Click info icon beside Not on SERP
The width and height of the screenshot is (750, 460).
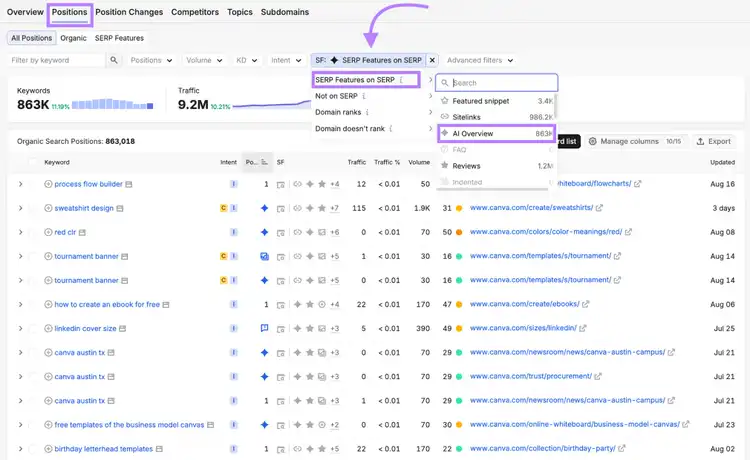pos(364,96)
